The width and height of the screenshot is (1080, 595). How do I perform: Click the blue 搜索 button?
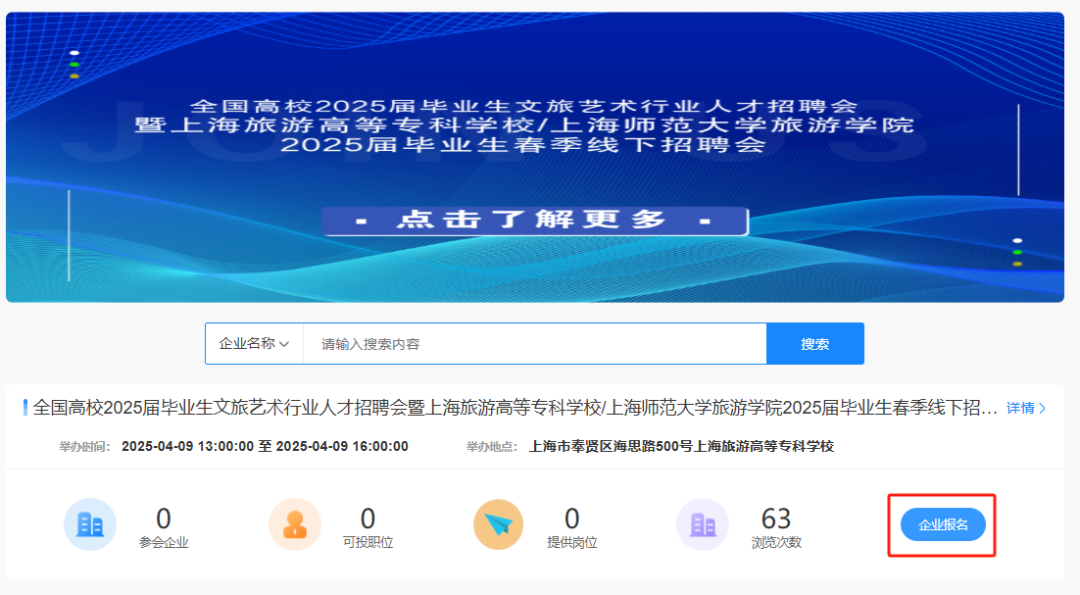pos(815,344)
